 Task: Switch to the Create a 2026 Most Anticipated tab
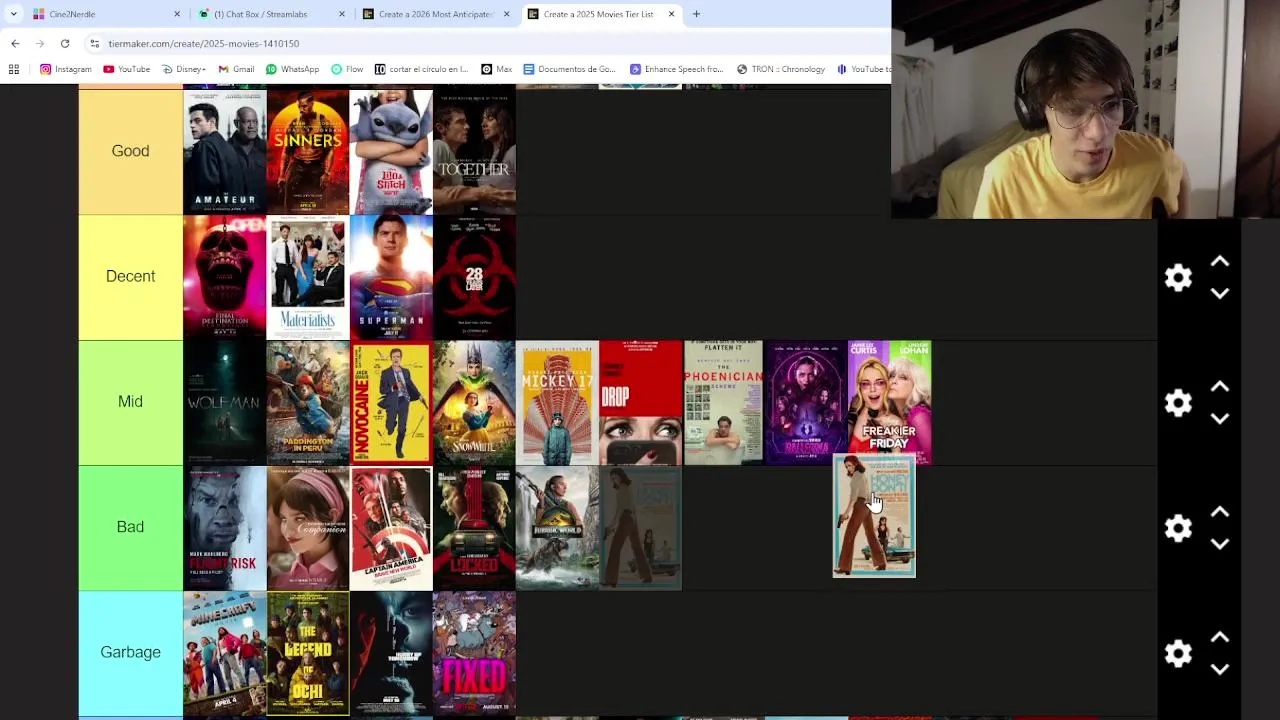coord(437,14)
